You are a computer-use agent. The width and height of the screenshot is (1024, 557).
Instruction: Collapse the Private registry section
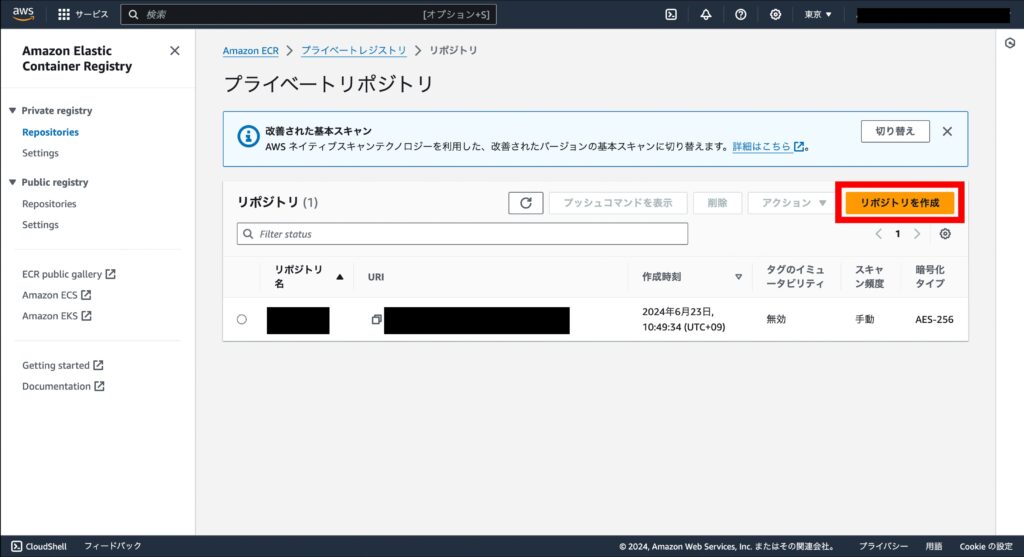12,111
